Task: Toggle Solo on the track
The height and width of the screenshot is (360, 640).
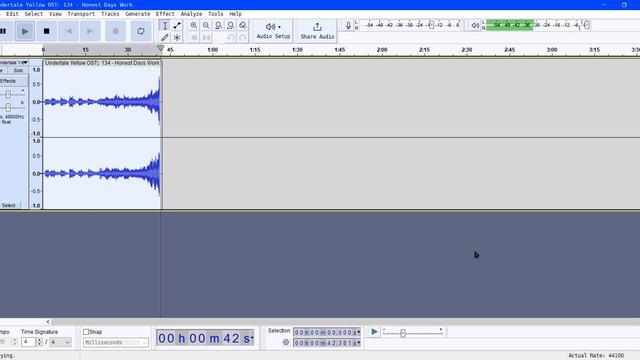Action: pos(18,71)
